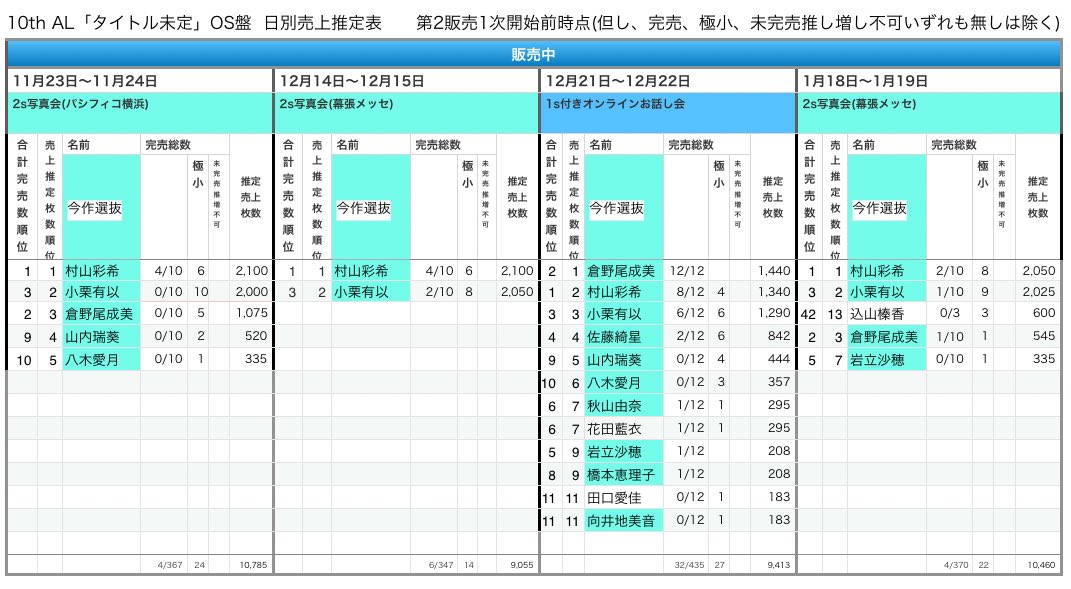This screenshot has width=1071, height=589.
Task: Click the estimated sales value 1,290
Action: click(x=774, y=313)
